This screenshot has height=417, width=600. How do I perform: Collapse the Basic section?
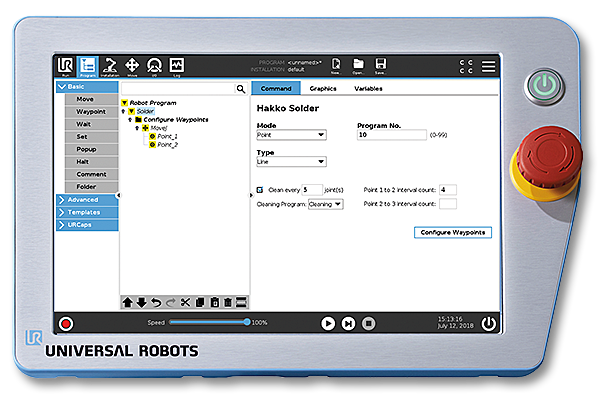[87, 87]
